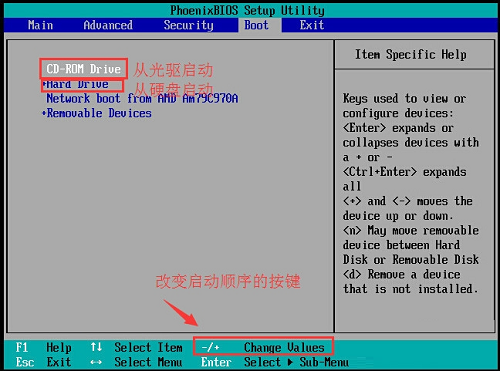
Task: Select CD-ROM Drive boot entry
Action: click(x=83, y=69)
